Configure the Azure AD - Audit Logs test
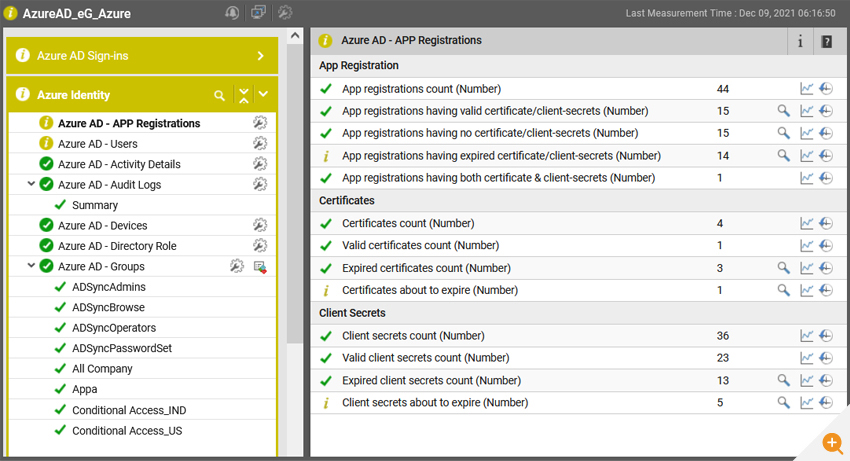Screen dimensions: 850x461 (x=260, y=184)
